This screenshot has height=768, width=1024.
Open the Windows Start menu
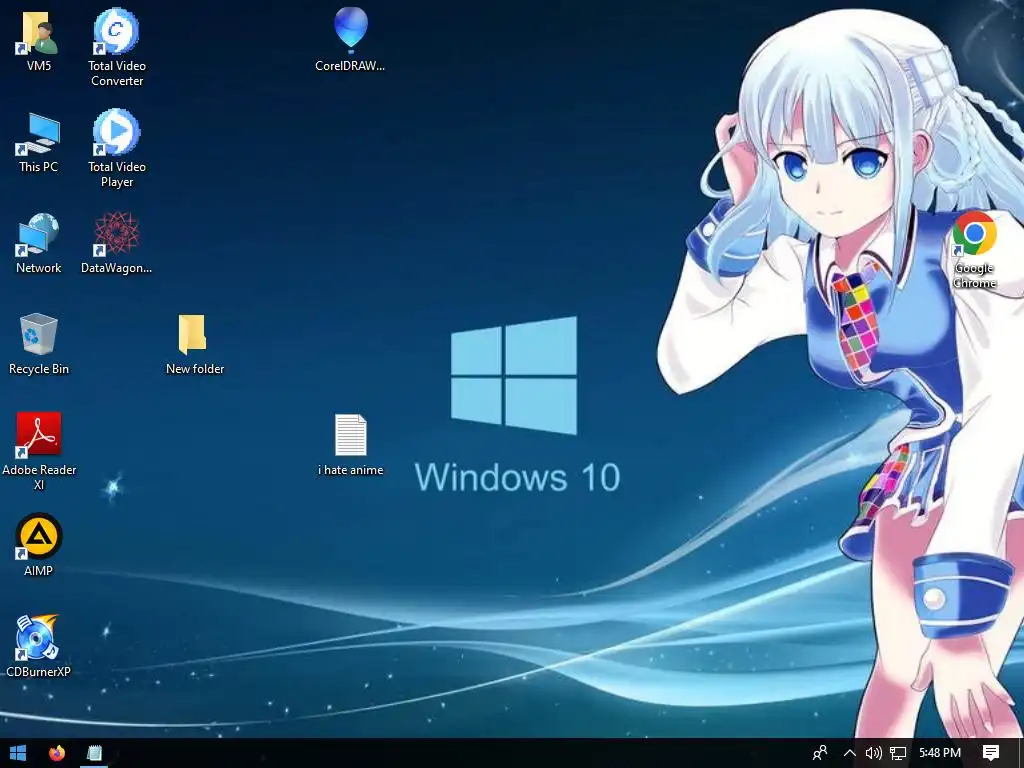18,753
